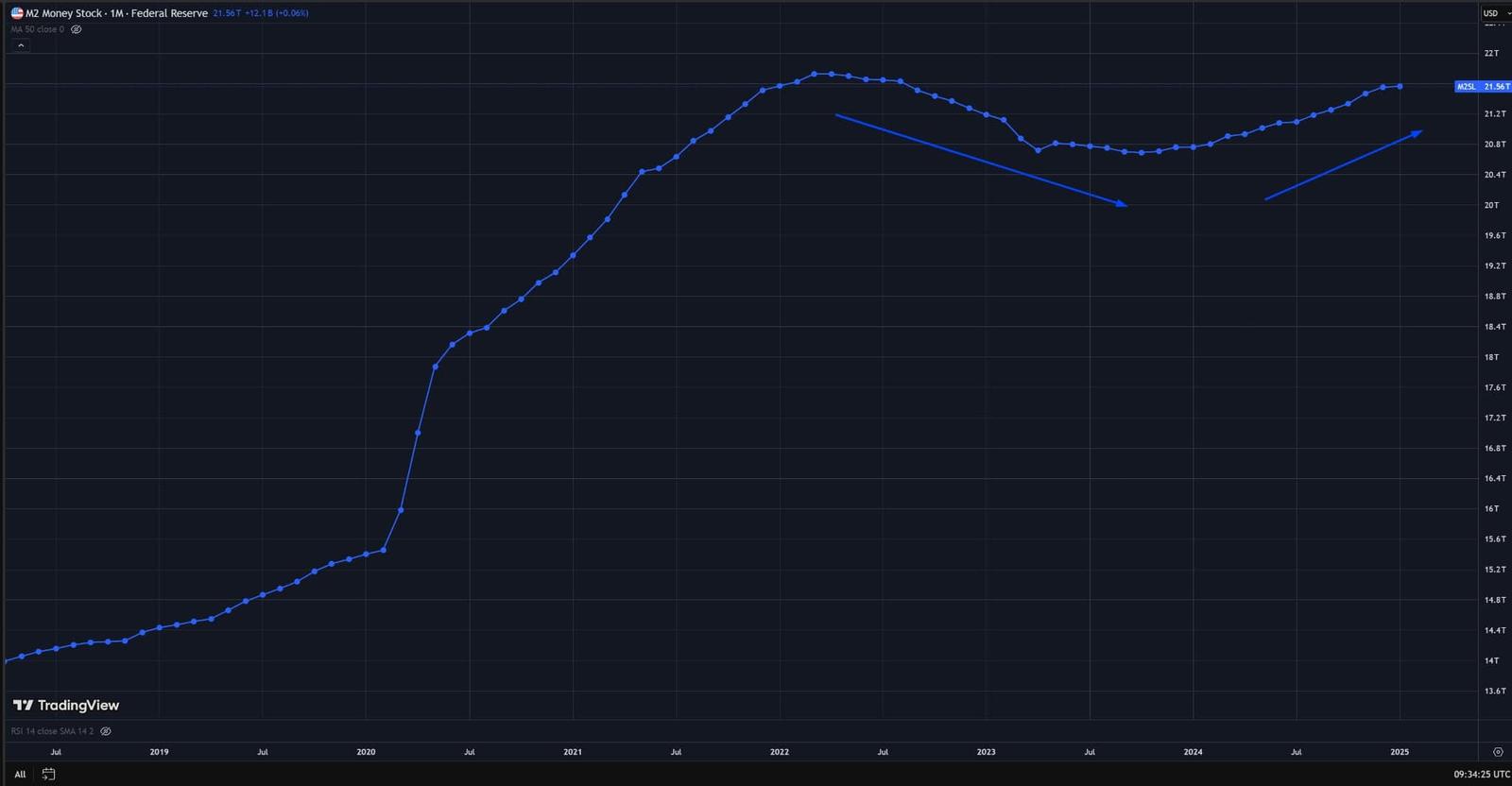The width and height of the screenshot is (1512, 786).
Task: Click the upward-pointing blue trend arrow
Action: pyautogui.click(x=1342, y=165)
